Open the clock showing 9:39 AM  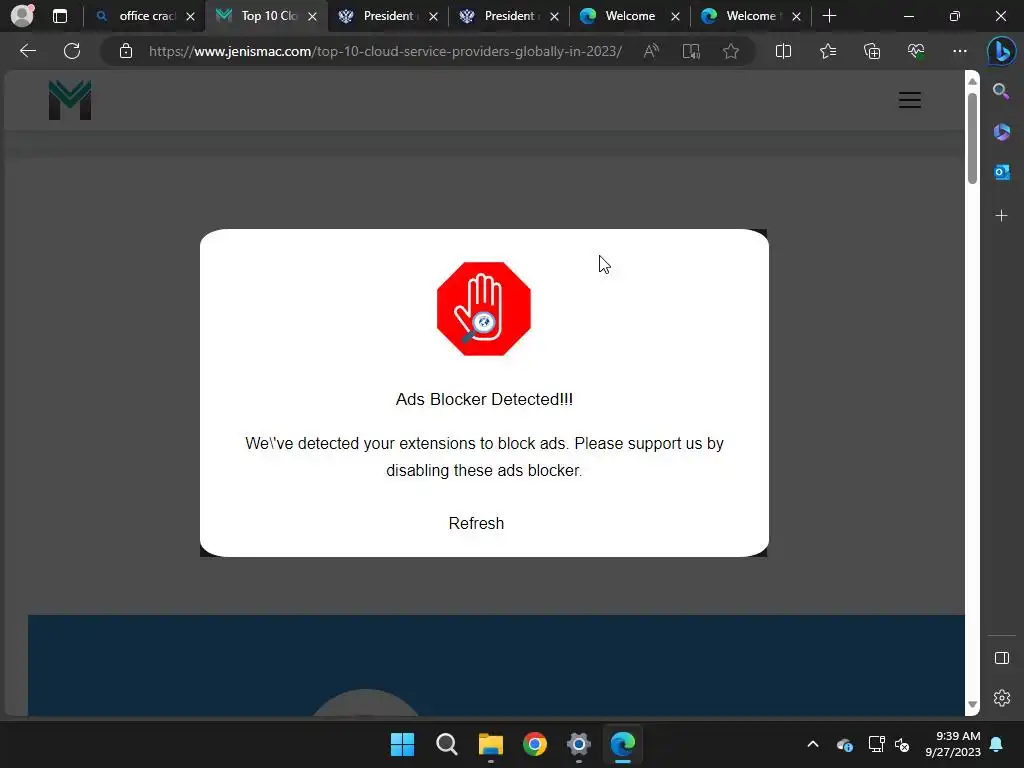pos(953,744)
